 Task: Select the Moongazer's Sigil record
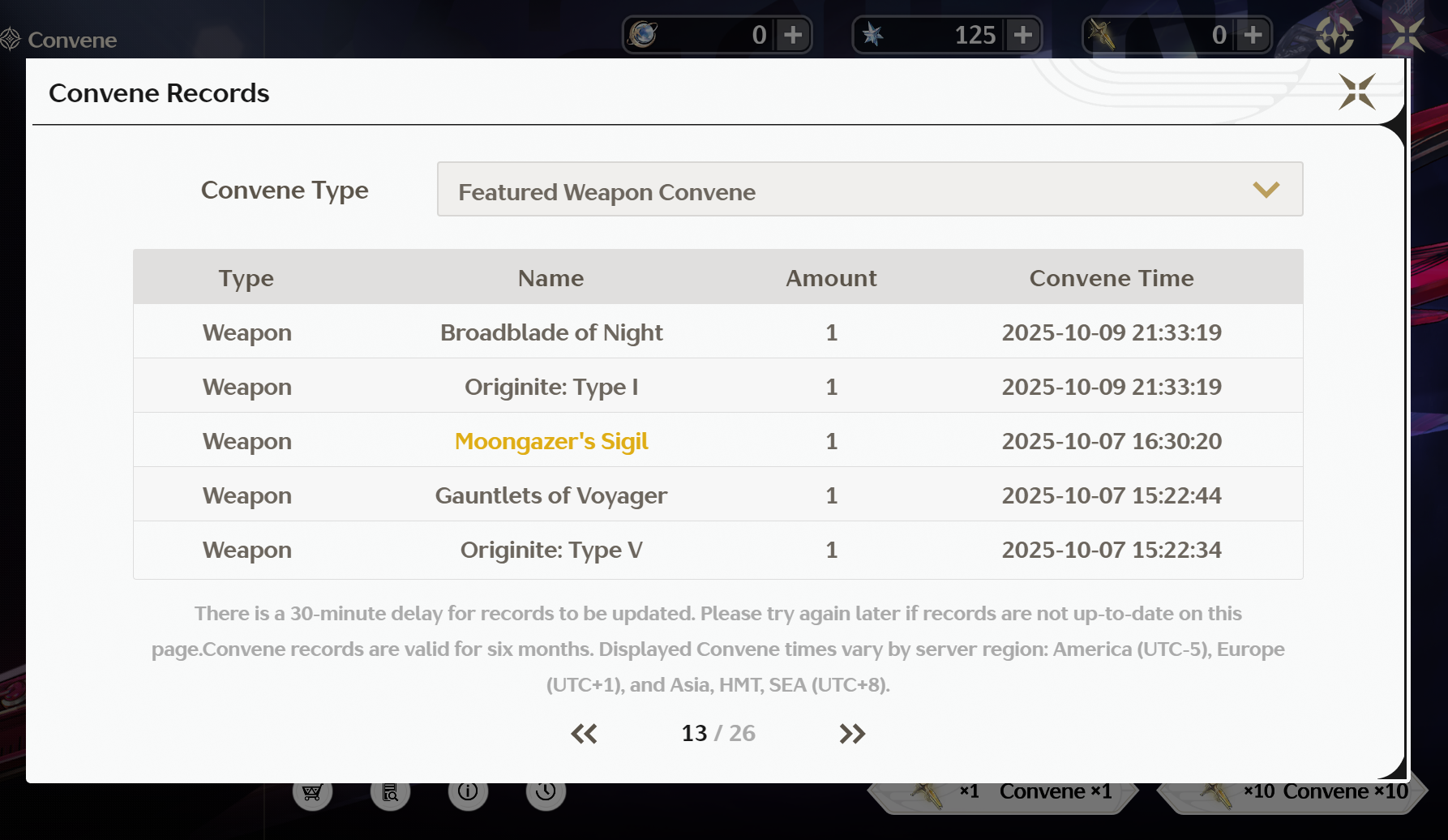[x=718, y=440]
